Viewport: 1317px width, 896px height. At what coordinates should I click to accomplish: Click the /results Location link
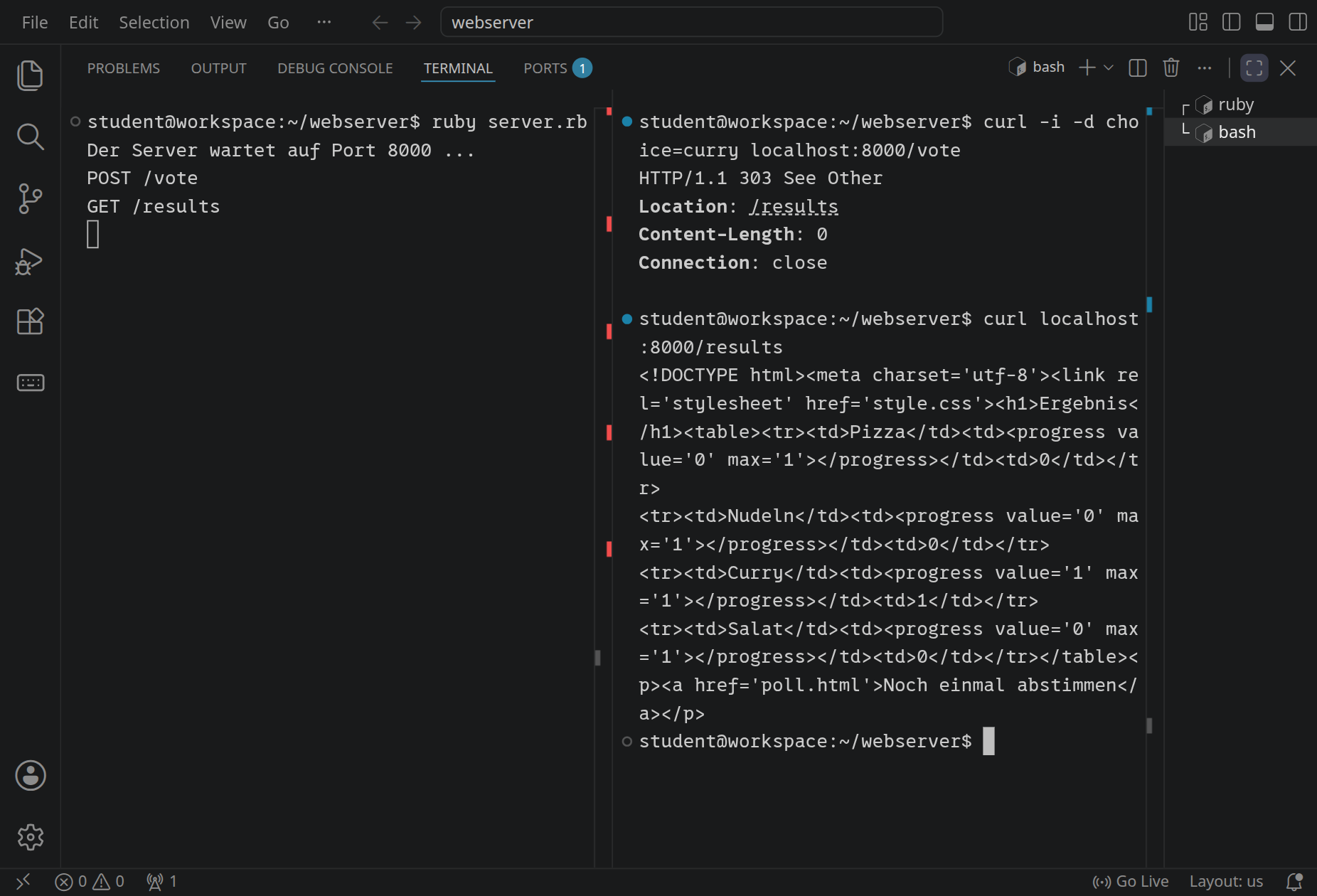pyautogui.click(x=794, y=206)
